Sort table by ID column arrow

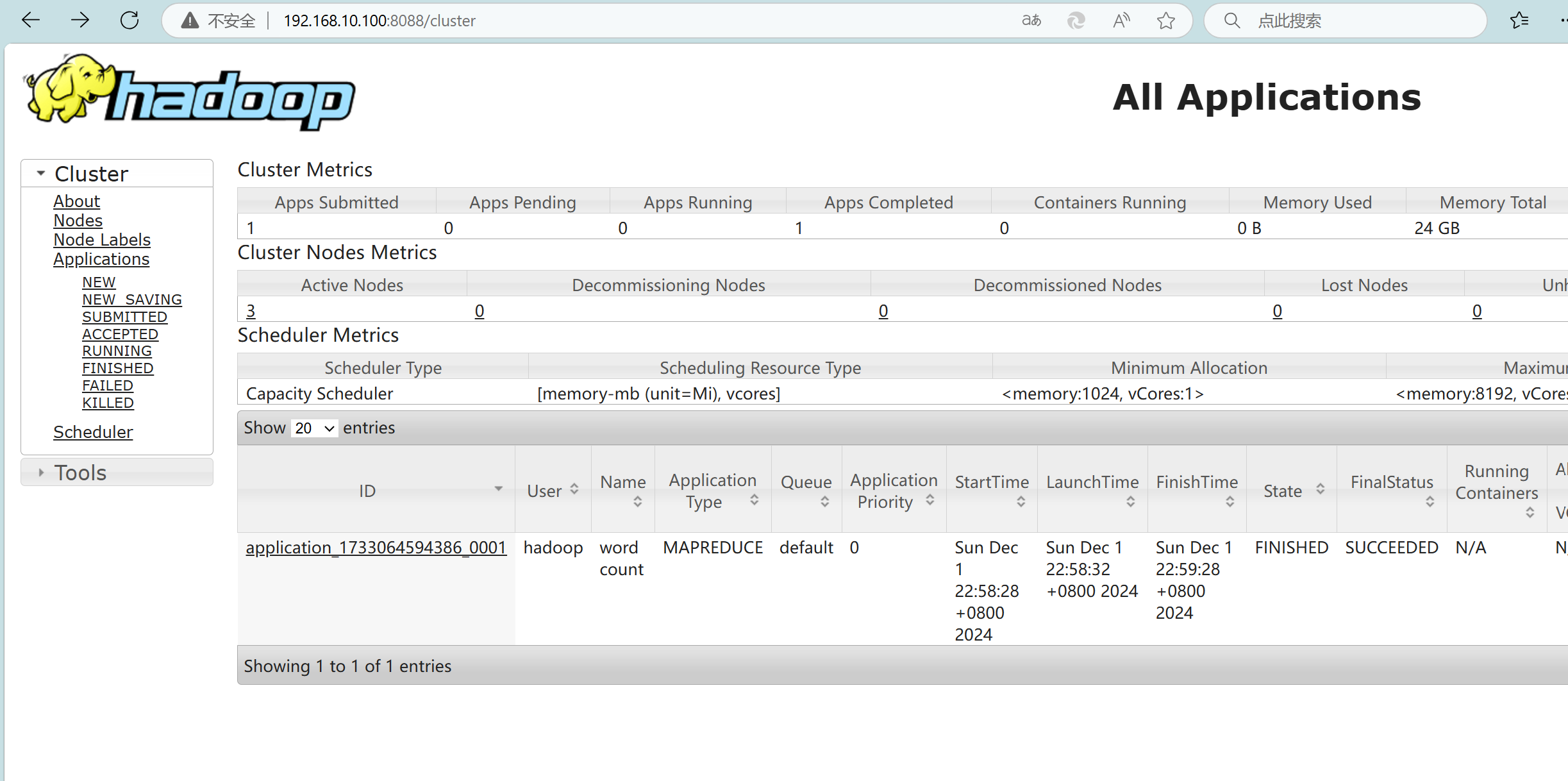point(498,489)
